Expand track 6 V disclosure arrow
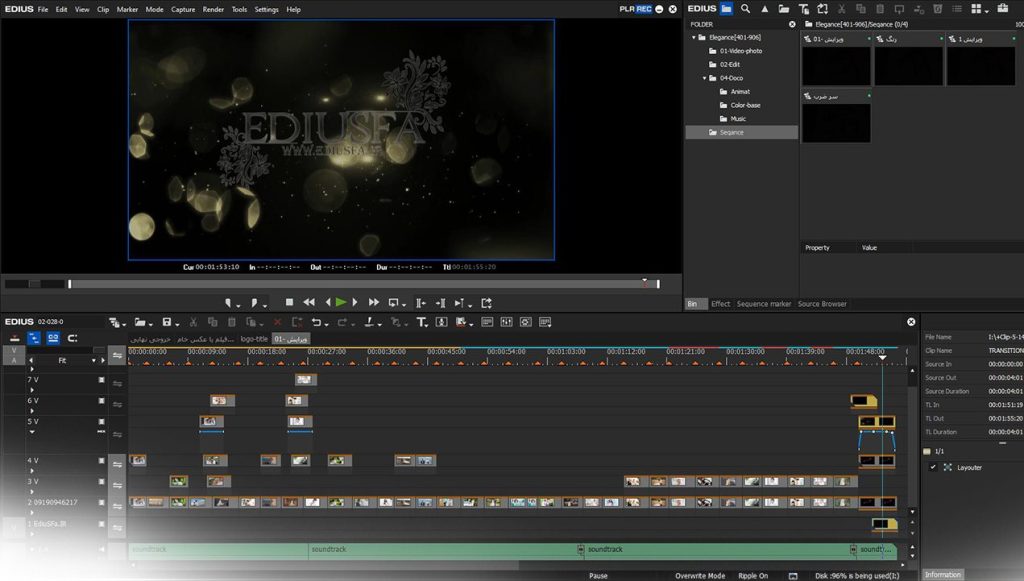The width and height of the screenshot is (1024, 581). 31,411
